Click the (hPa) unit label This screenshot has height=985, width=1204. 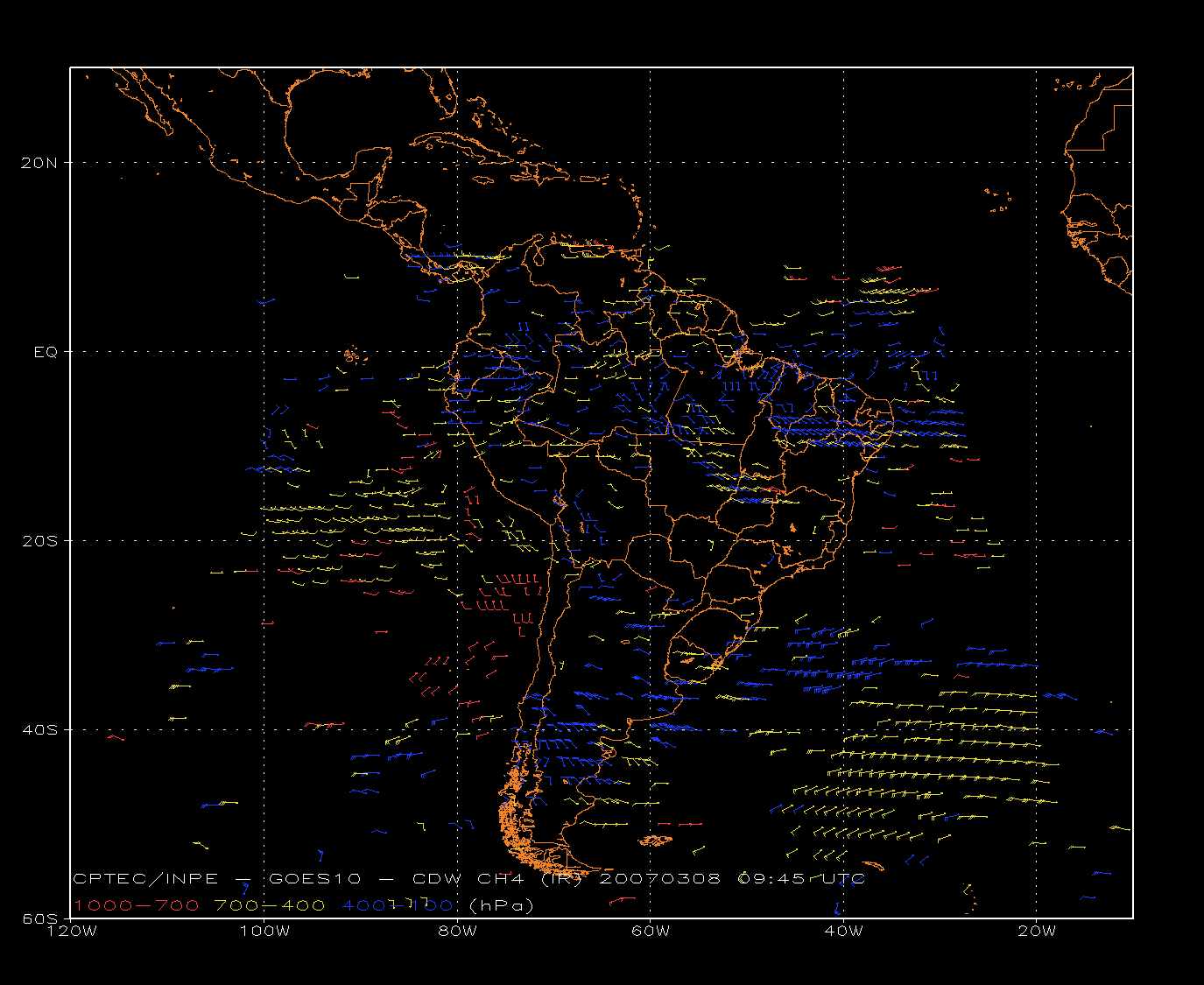[502, 905]
